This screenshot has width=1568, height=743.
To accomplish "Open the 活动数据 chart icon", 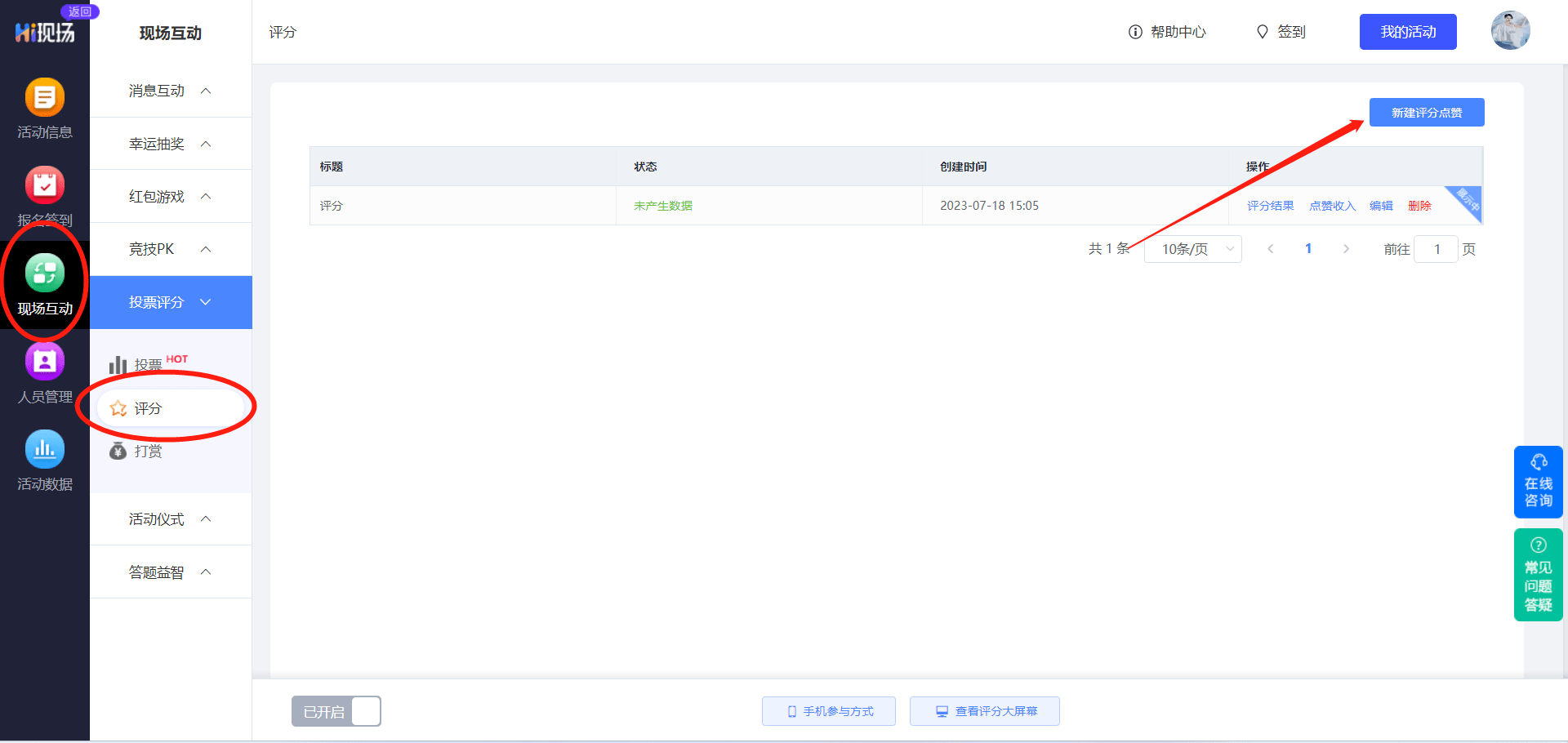I will click(45, 449).
